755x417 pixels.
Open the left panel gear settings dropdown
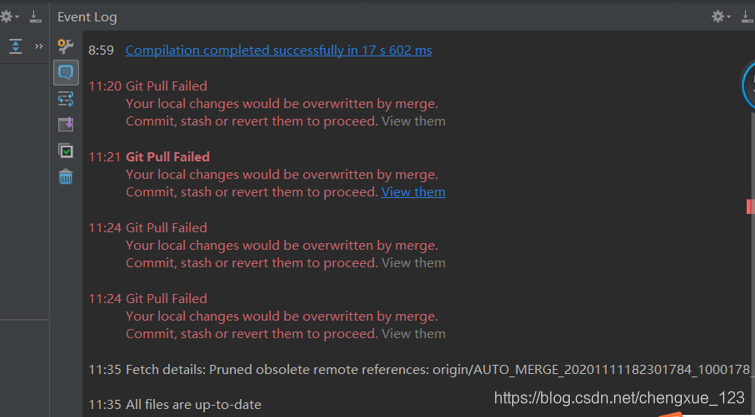coord(10,17)
